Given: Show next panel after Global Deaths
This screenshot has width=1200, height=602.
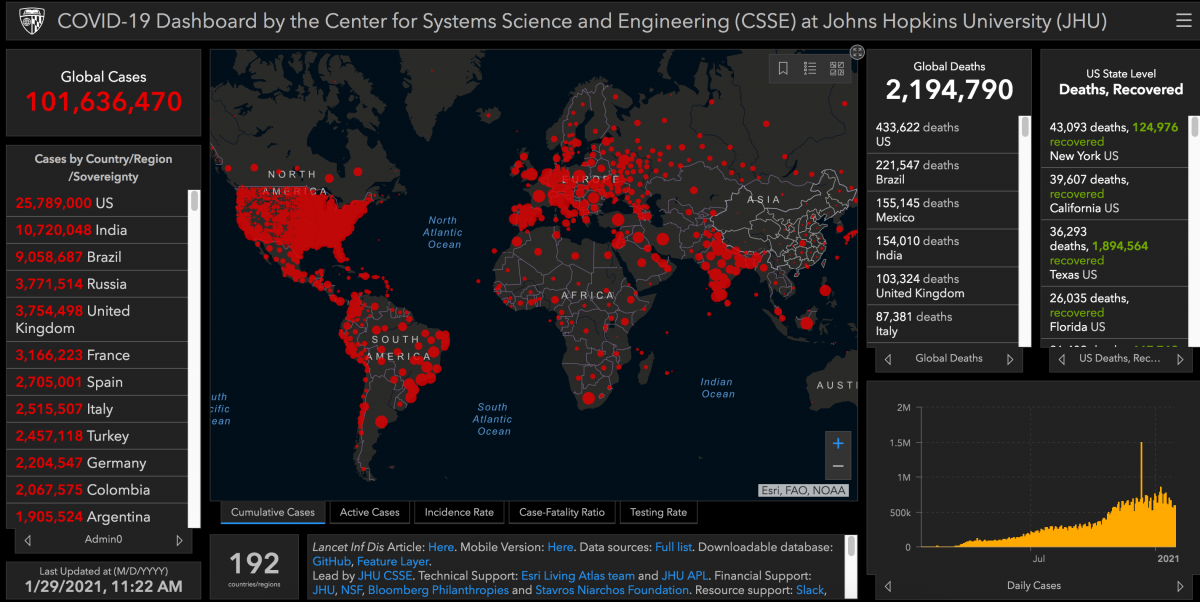Looking at the screenshot, I should tap(1010, 359).
